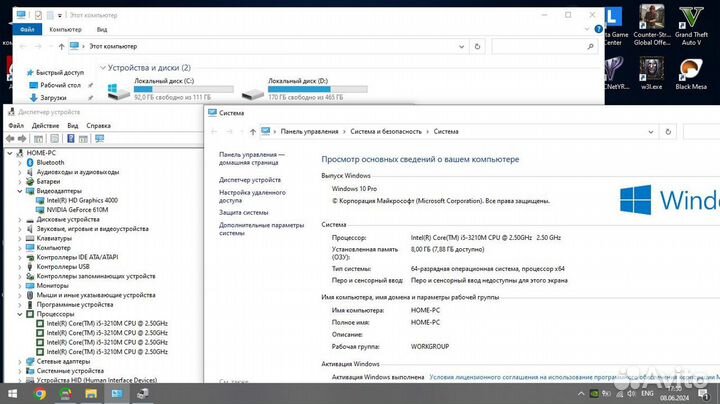Select Быстрый доступ in Explorer sidebar

pos(55,73)
